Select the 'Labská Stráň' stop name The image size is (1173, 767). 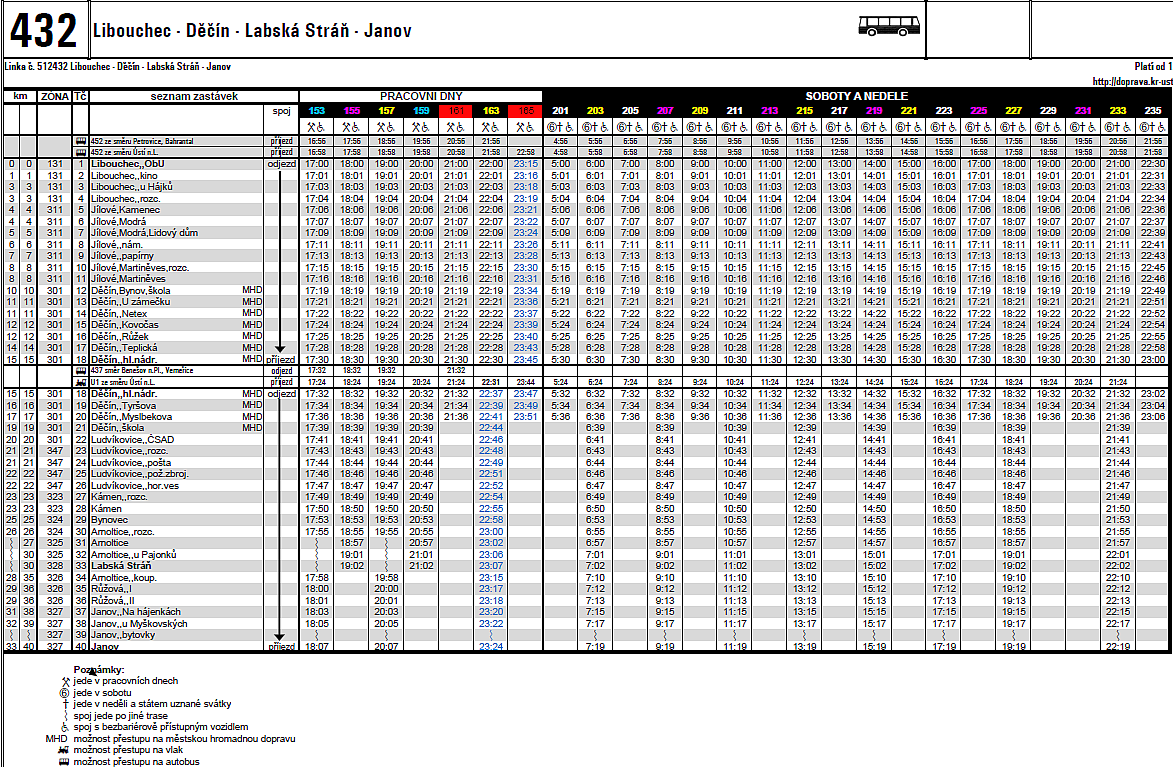[121, 566]
